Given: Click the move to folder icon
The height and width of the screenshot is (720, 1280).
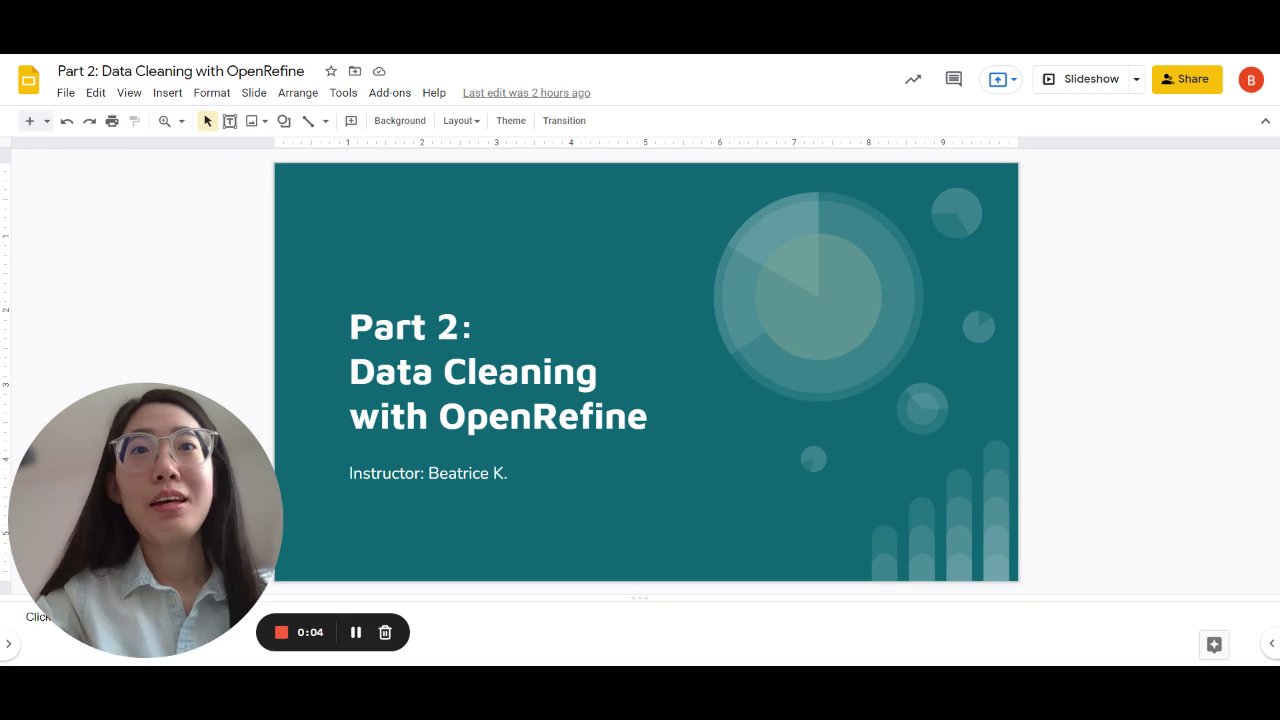Looking at the screenshot, I should point(355,71).
